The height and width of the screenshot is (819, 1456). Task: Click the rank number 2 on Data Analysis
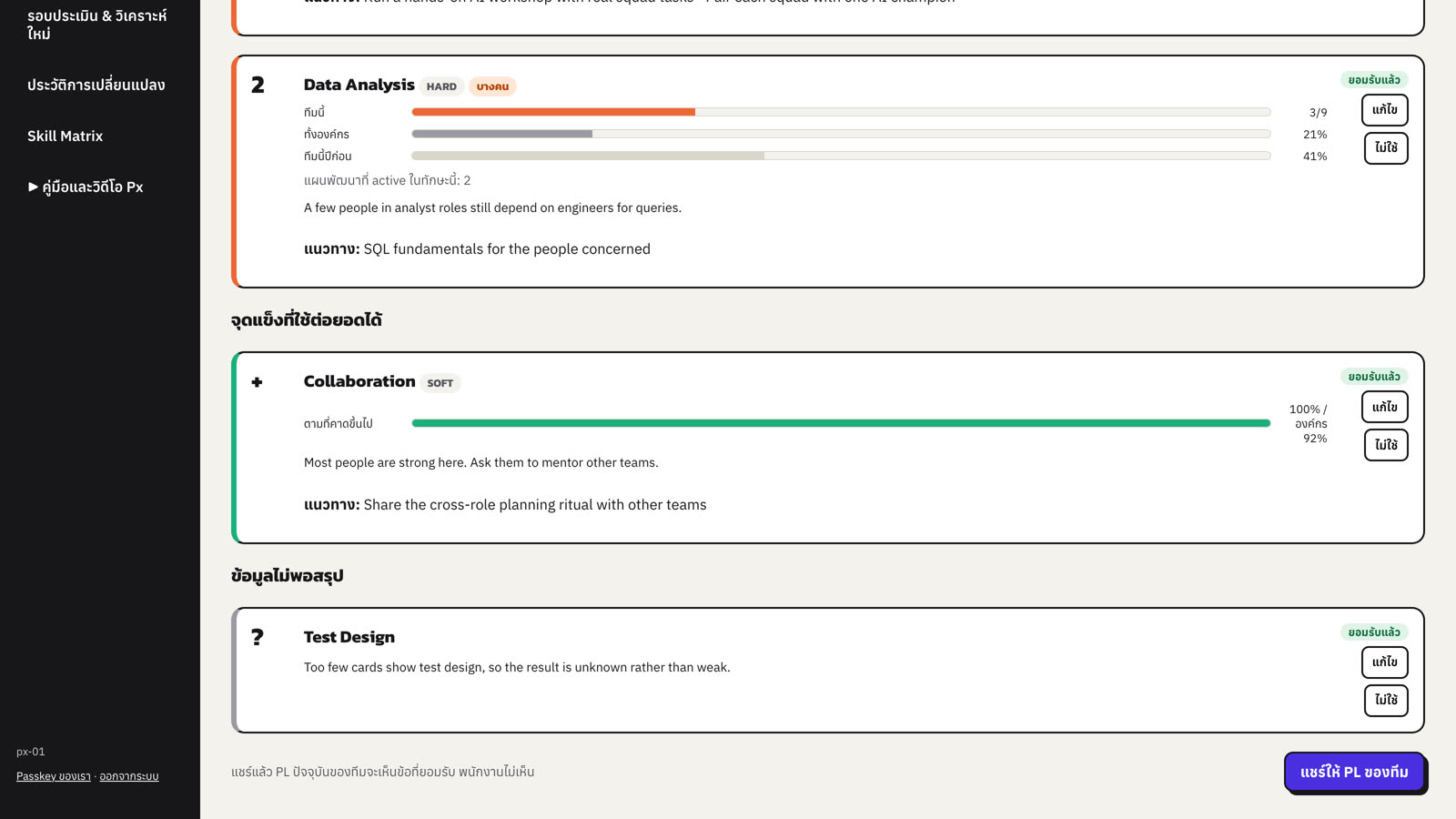[258, 86]
